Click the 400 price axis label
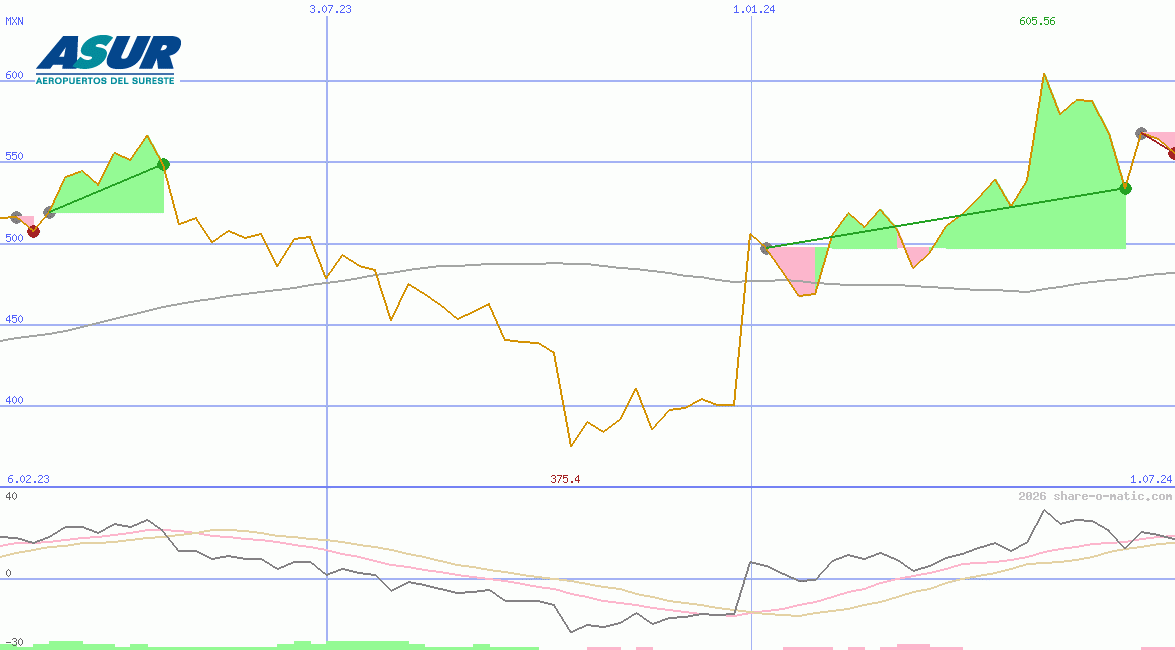This screenshot has width=1175, height=650. coord(14,401)
